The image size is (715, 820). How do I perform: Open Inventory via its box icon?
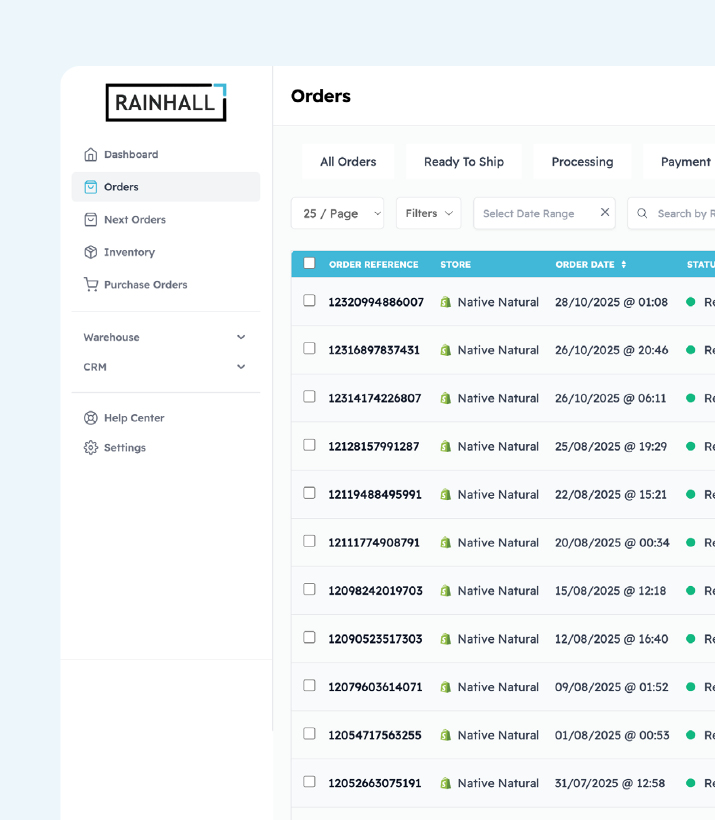[91, 252]
